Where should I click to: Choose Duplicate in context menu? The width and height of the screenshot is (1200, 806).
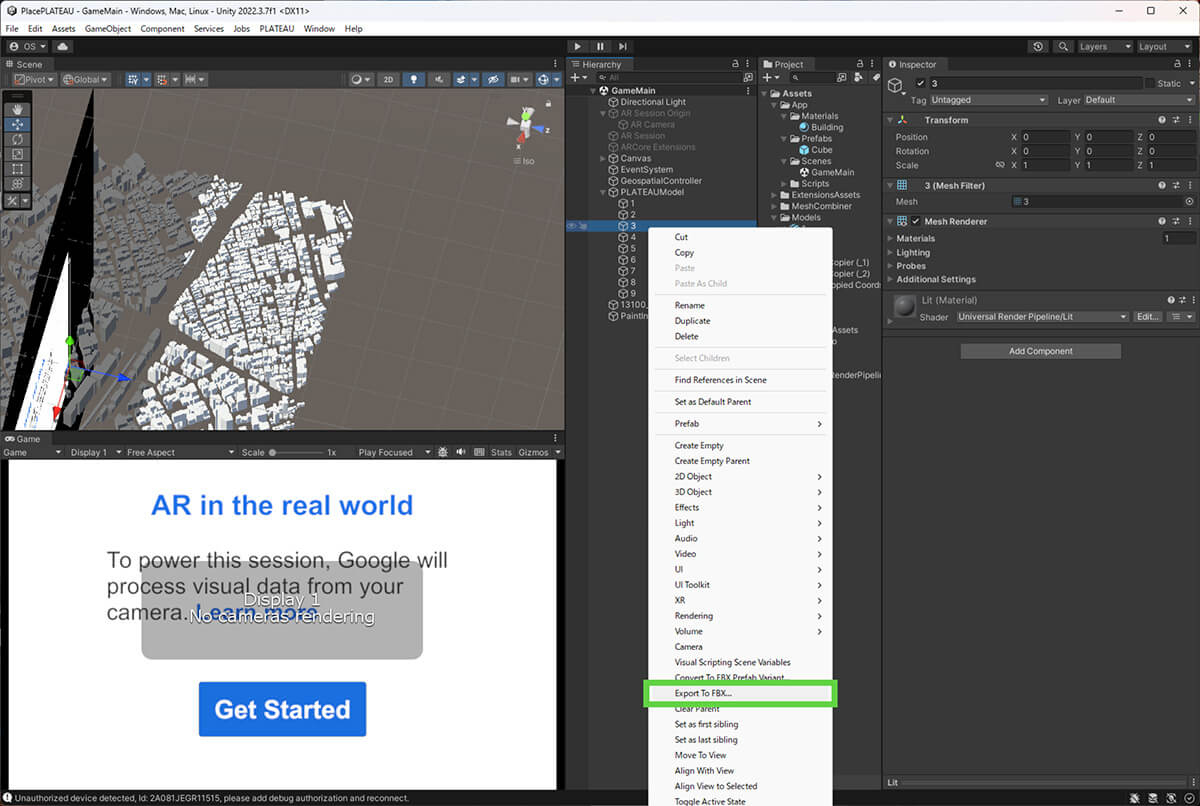[x=693, y=321]
